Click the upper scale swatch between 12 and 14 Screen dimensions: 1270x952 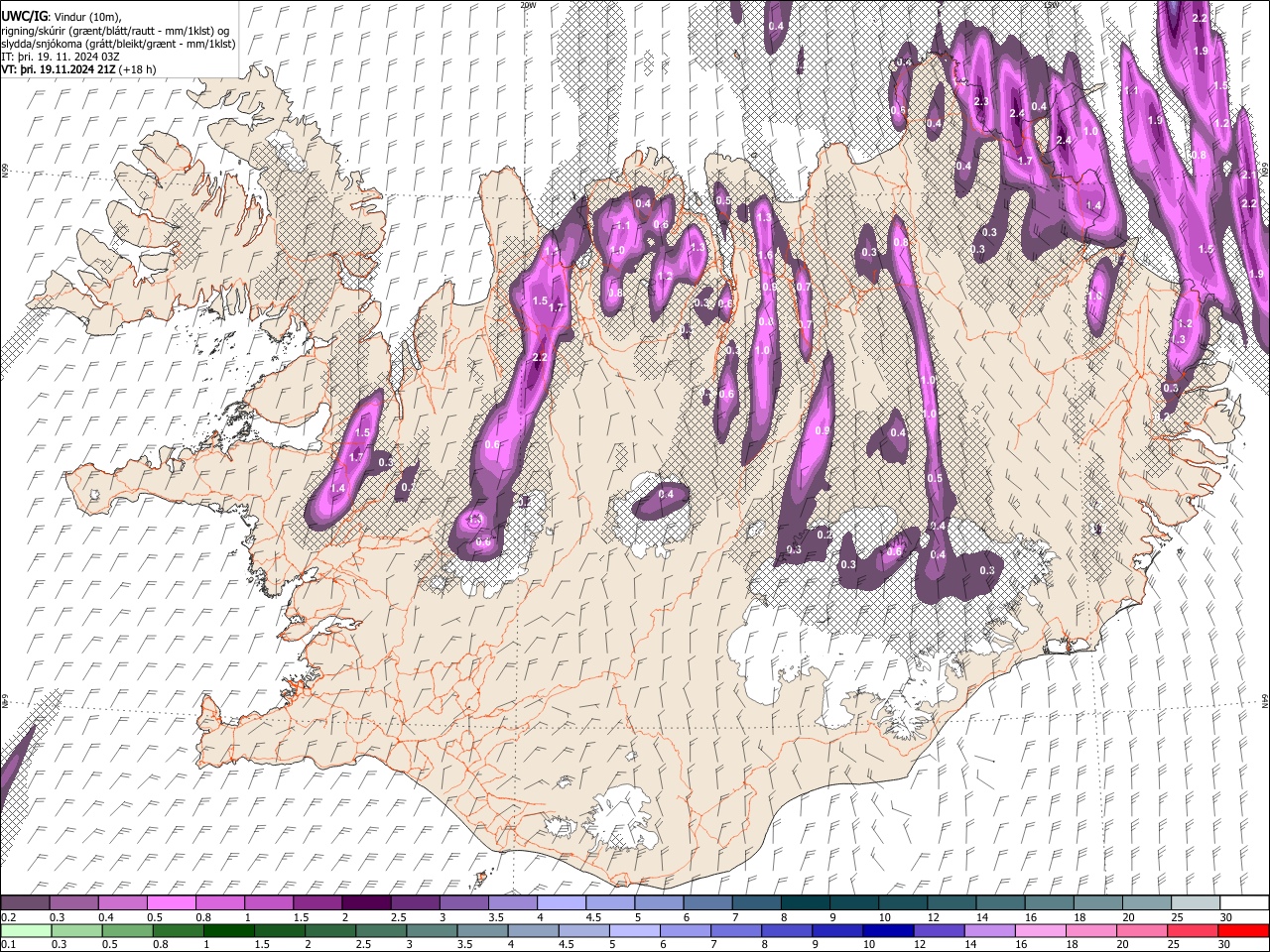[952, 902]
